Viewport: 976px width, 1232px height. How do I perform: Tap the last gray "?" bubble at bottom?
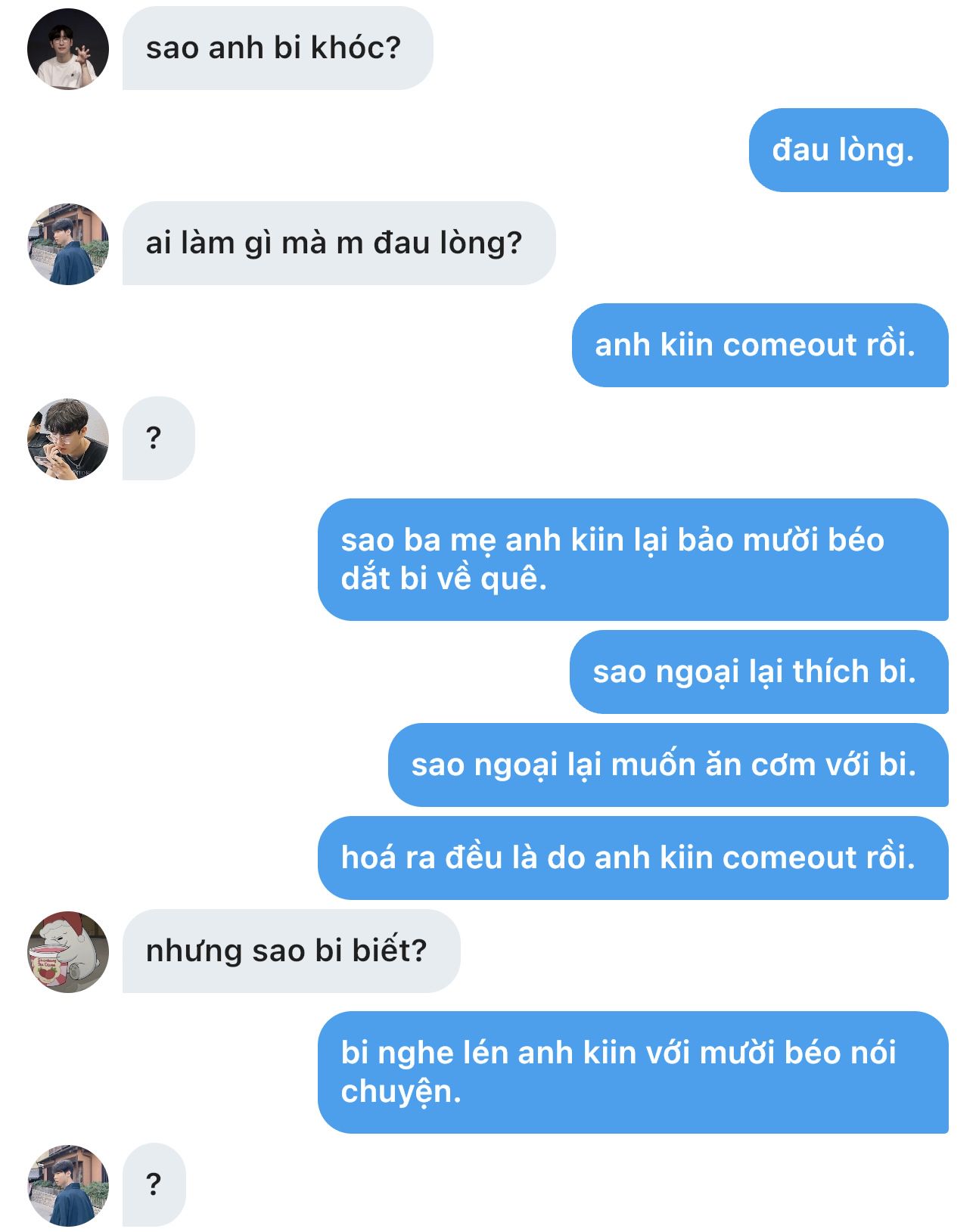click(x=154, y=1184)
